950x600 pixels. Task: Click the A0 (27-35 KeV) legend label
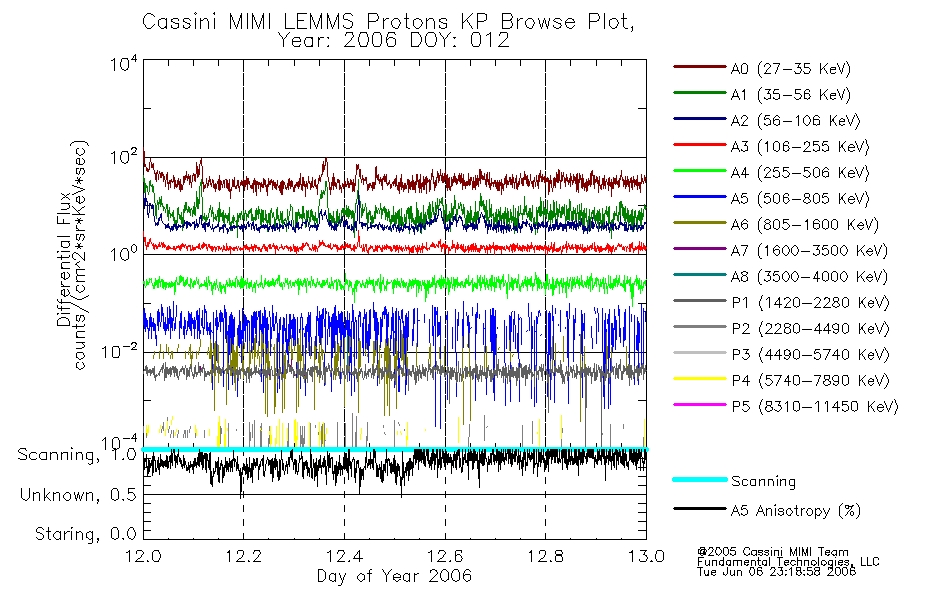tap(791, 68)
